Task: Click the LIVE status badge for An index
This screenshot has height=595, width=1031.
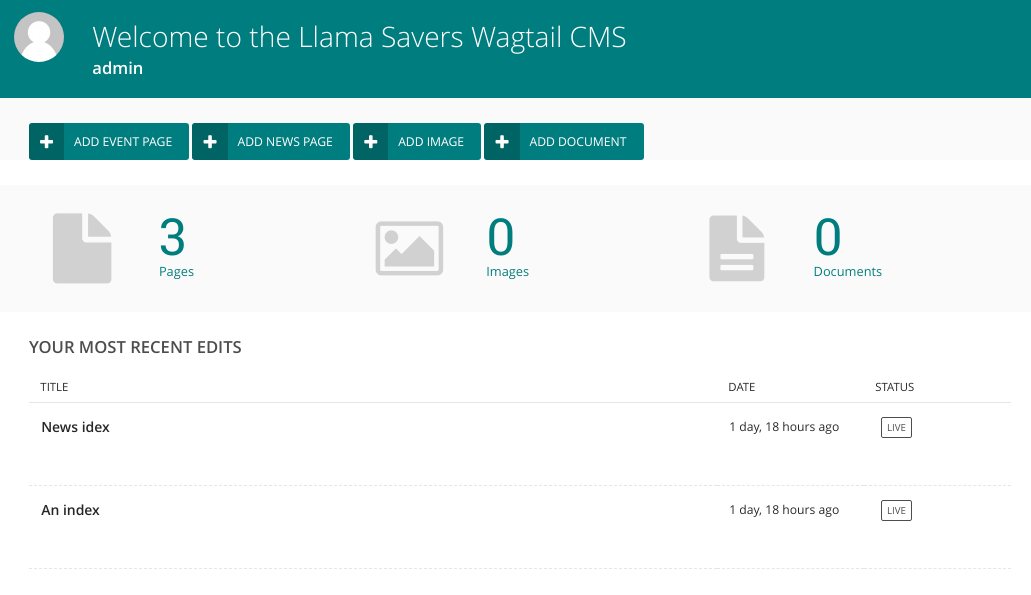Action: (x=895, y=510)
